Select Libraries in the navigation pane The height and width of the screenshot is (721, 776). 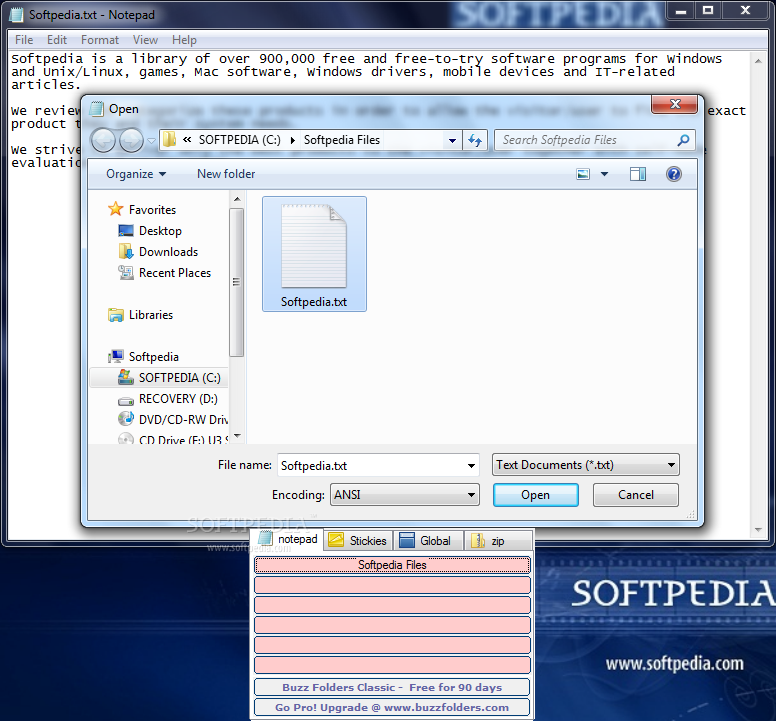point(151,315)
